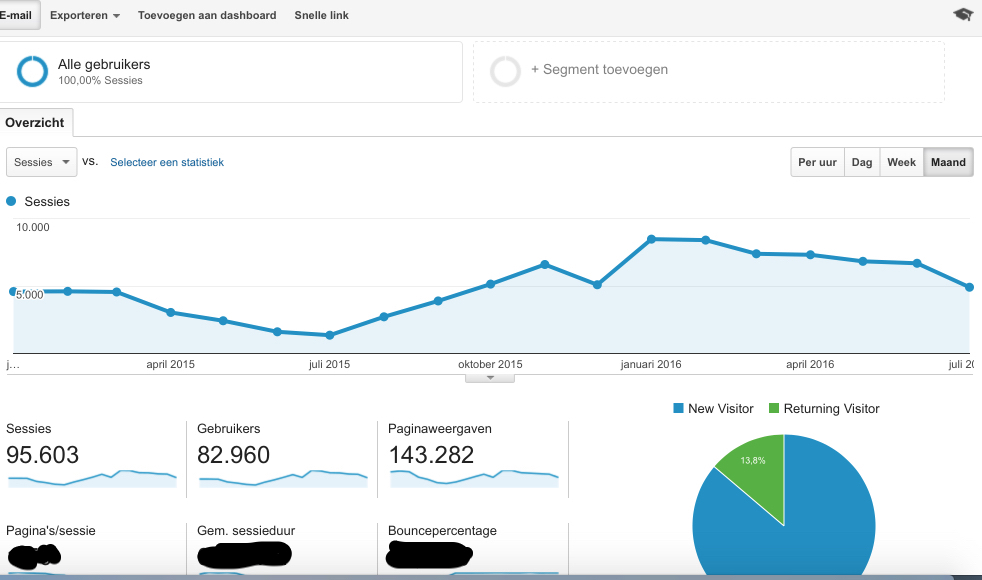Click the data point at juli 2015
The image size is (982, 580).
pyautogui.click(x=330, y=335)
